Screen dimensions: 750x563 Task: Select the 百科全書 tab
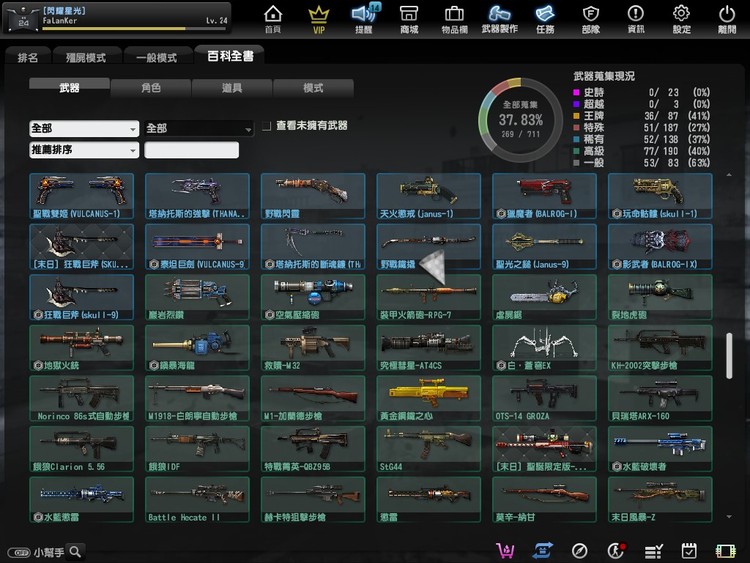pyautogui.click(x=230, y=56)
